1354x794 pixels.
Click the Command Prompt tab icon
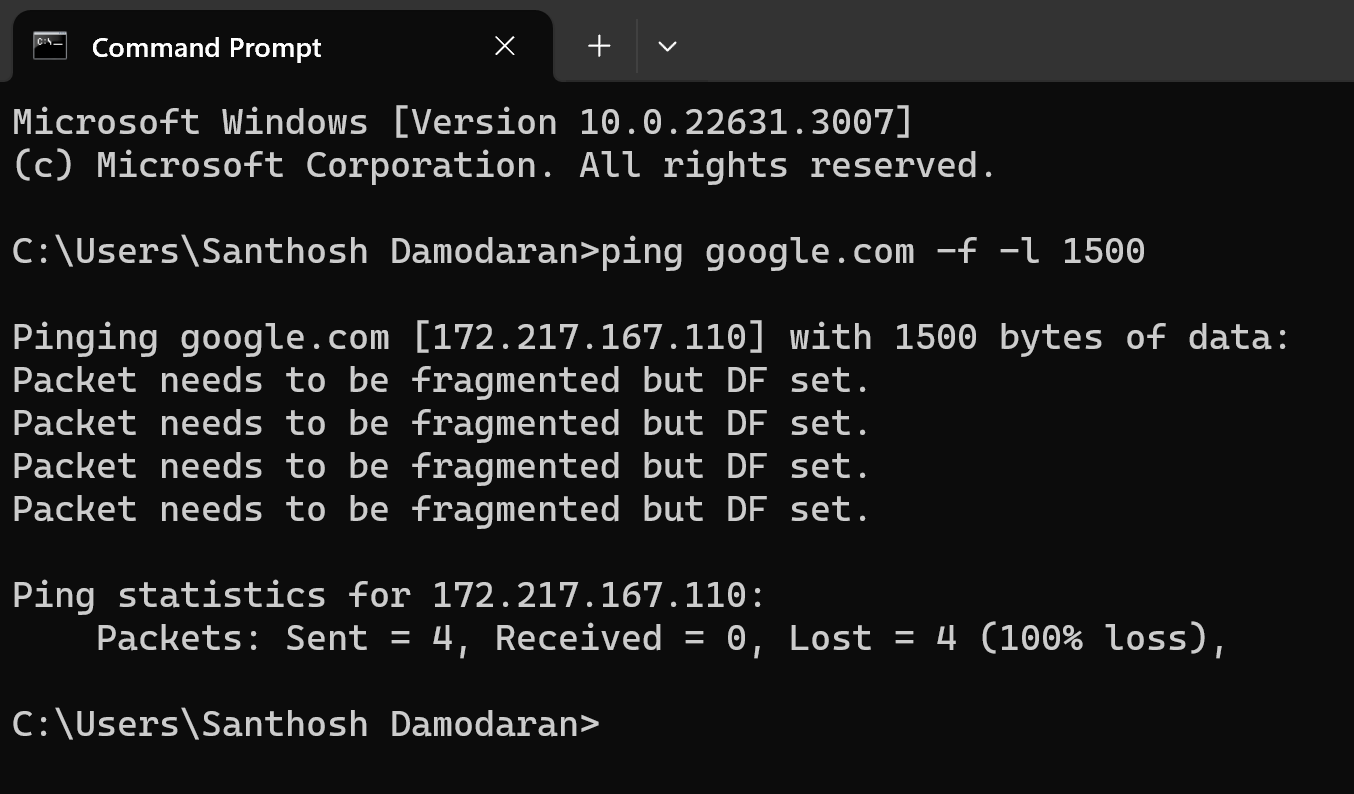click(x=50, y=46)
